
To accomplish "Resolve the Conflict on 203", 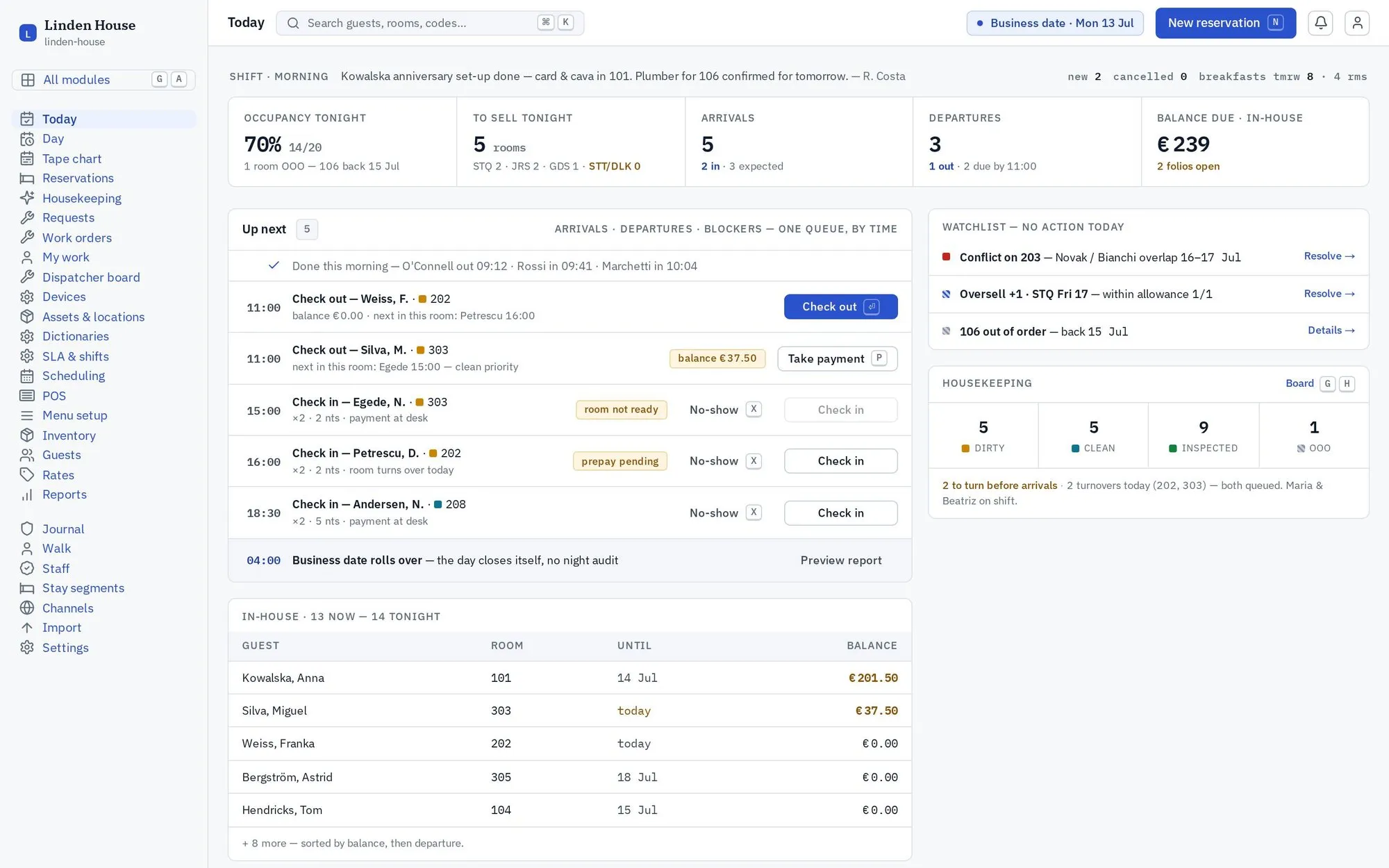I will click(x=1329, y=256).
